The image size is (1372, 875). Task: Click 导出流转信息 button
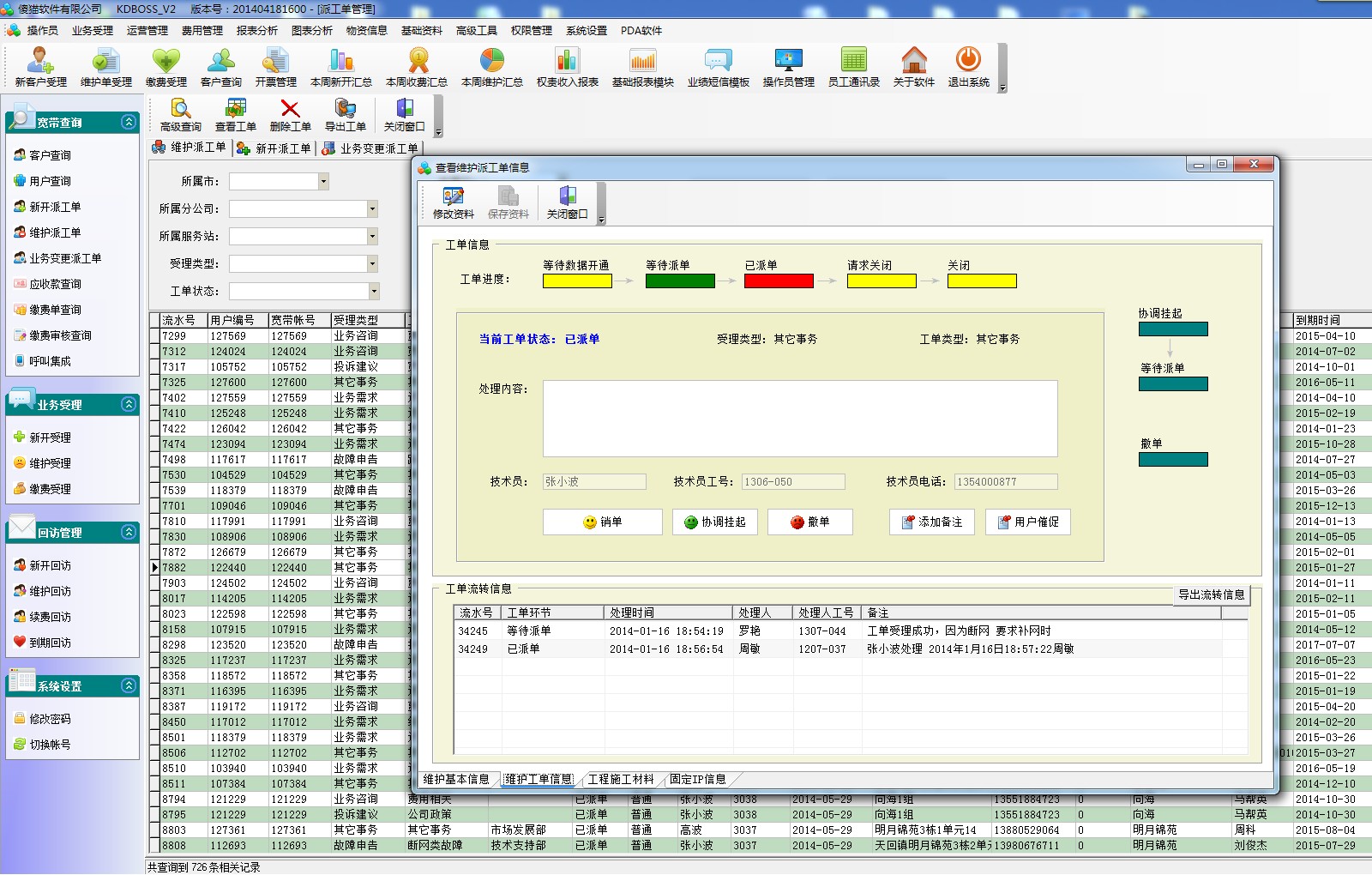pos(1211,594)
